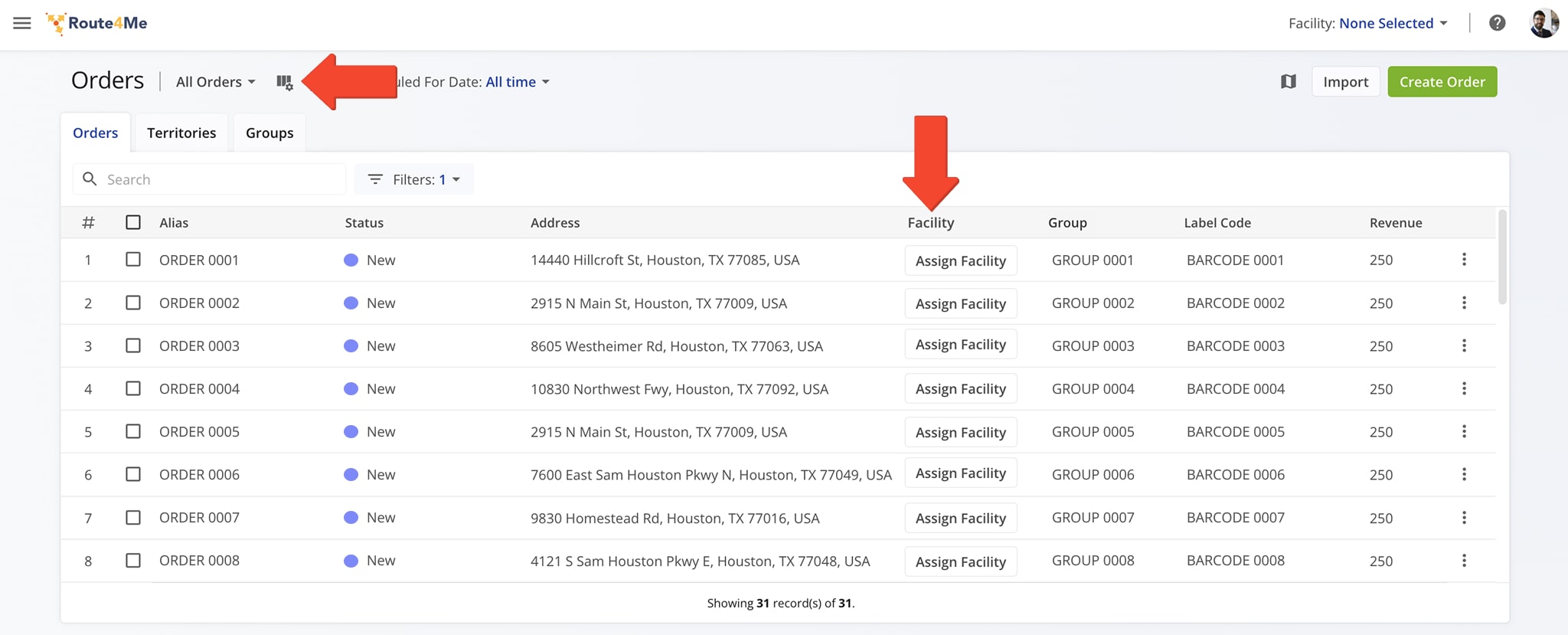This screenshot has height=635, width=1568.
Task: Click the BARCODE 0005 cell
Action: pos(1235,431)
